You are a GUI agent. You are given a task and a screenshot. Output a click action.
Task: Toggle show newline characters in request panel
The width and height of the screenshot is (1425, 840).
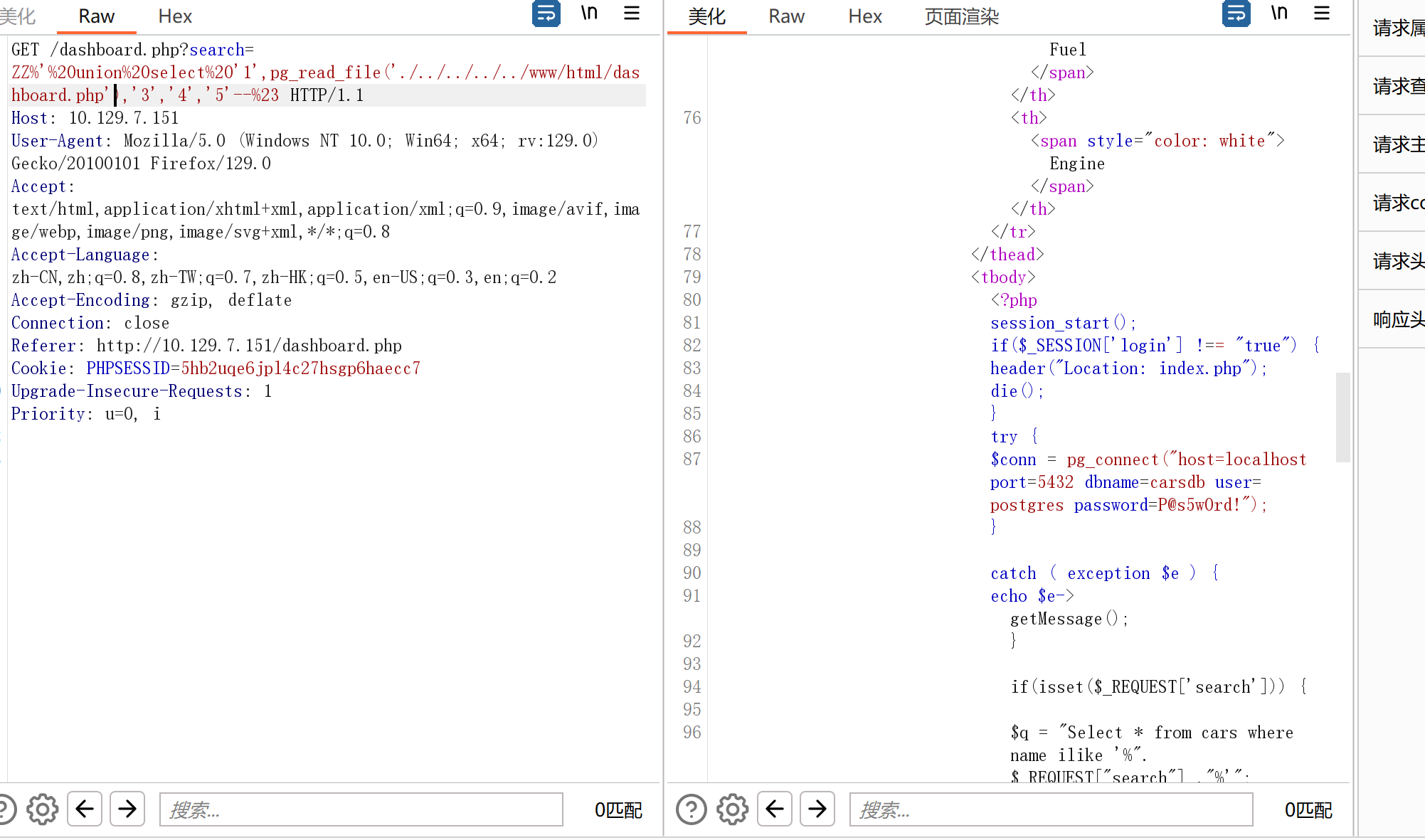pyautogui.click(x=589, y=14)
